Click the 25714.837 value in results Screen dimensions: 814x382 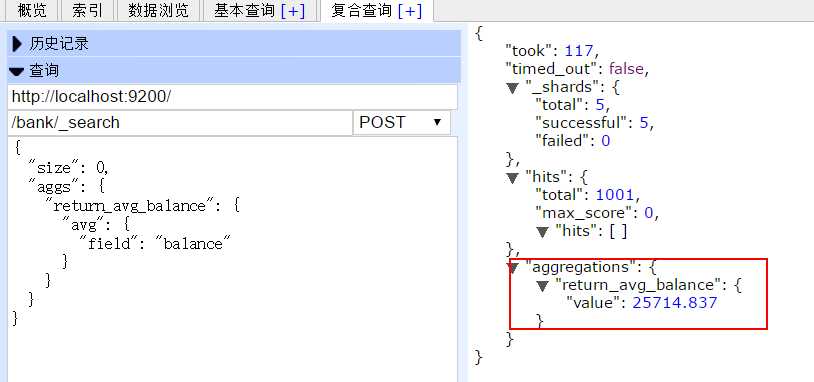point(675,303)
